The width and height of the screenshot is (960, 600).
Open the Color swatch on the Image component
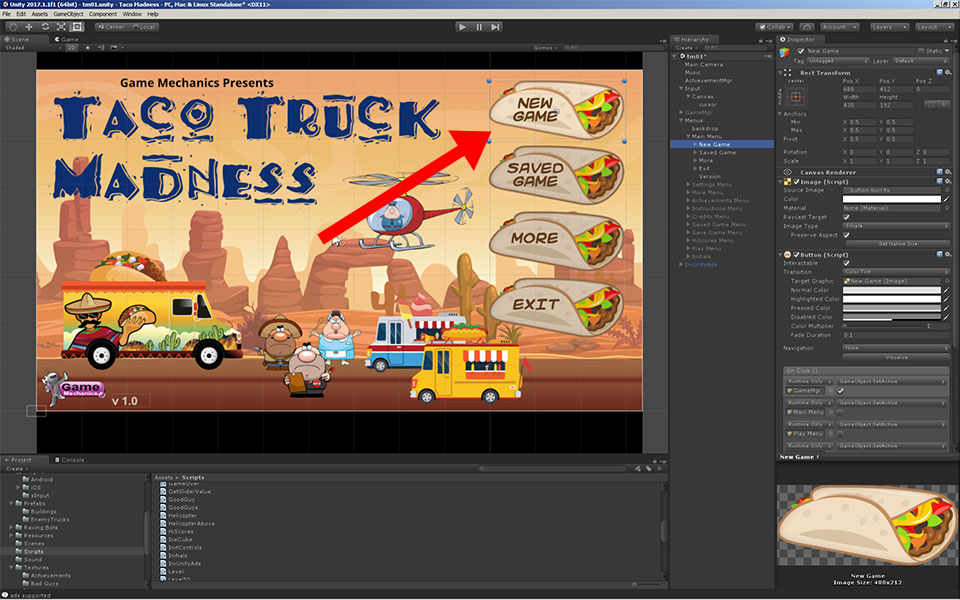point(890,199)
